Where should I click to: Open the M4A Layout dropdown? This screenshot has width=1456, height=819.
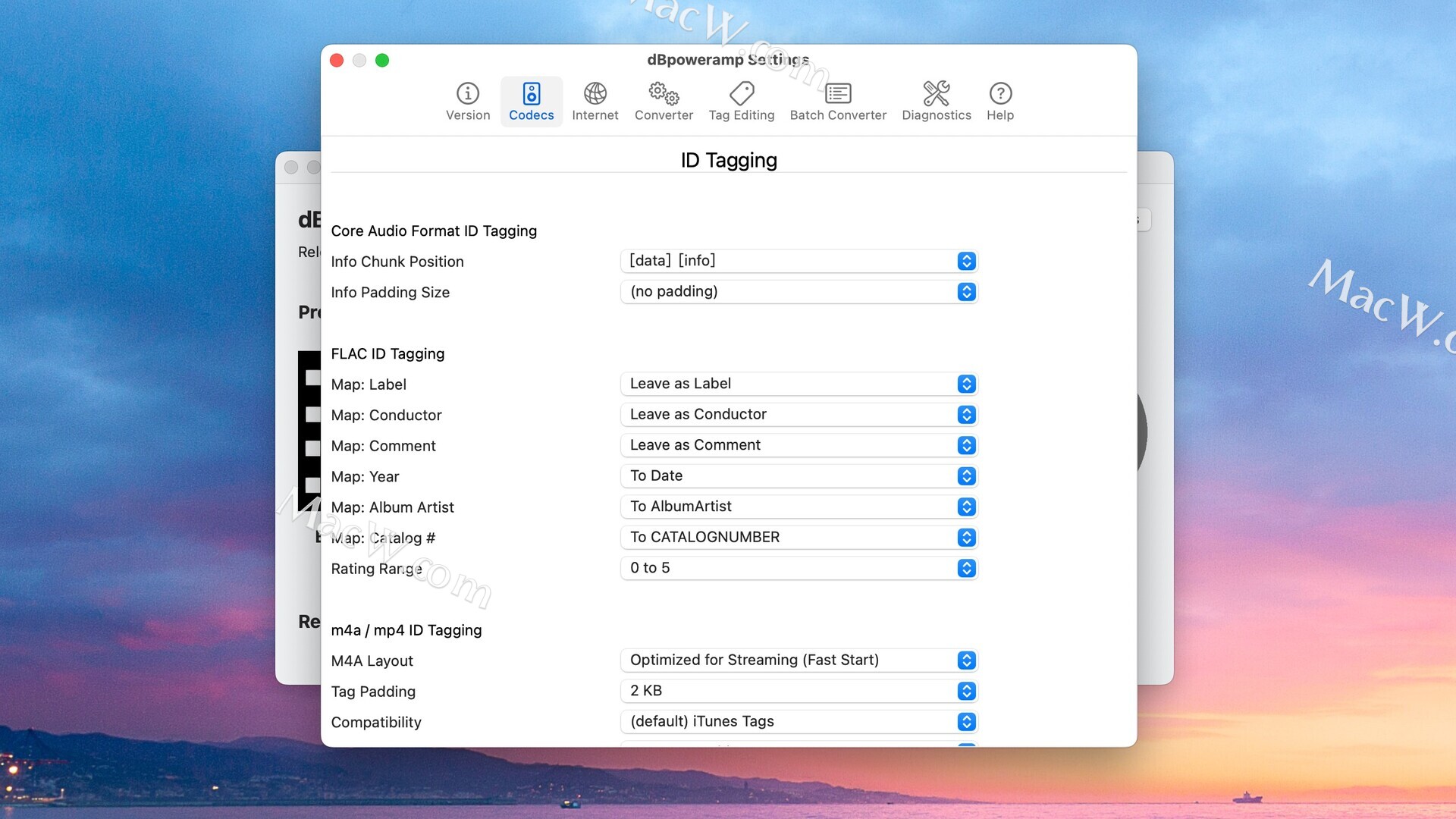(x=799, y=661)
